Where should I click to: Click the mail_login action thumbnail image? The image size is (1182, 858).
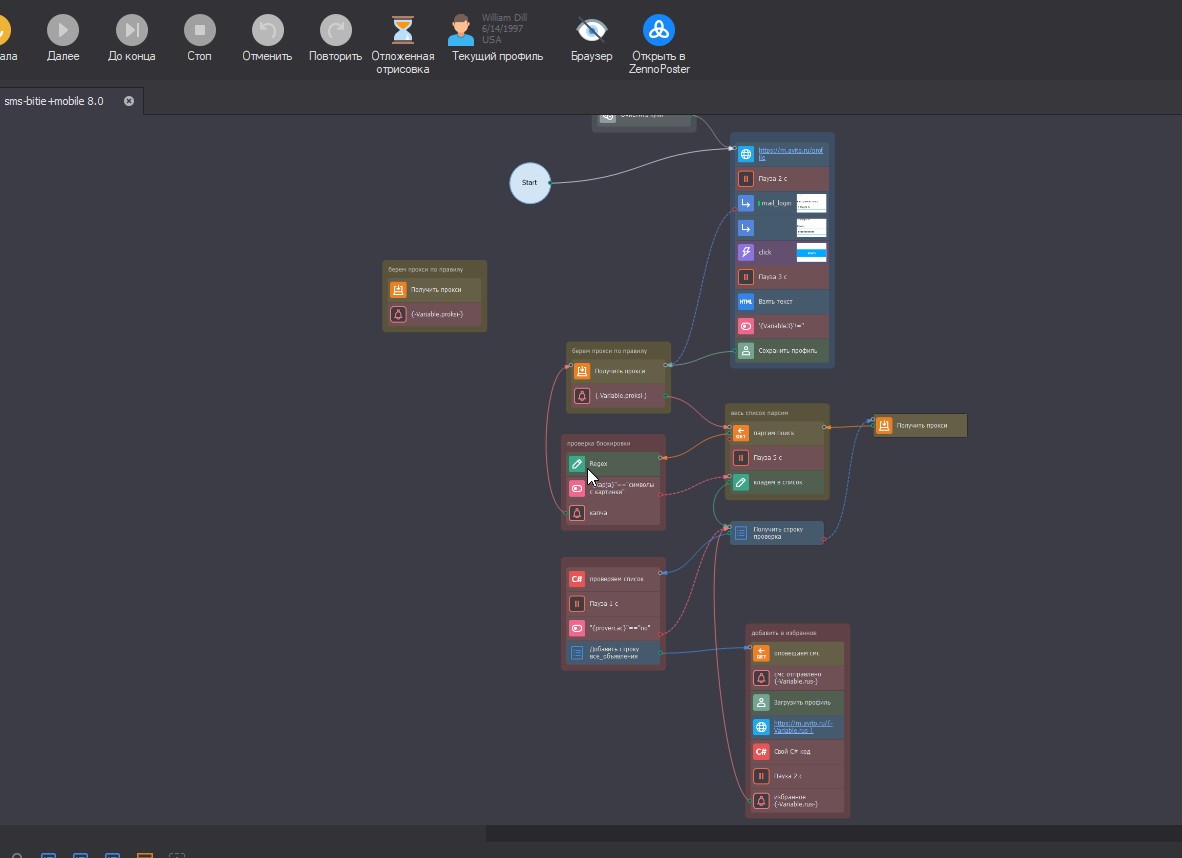point(811,203)
